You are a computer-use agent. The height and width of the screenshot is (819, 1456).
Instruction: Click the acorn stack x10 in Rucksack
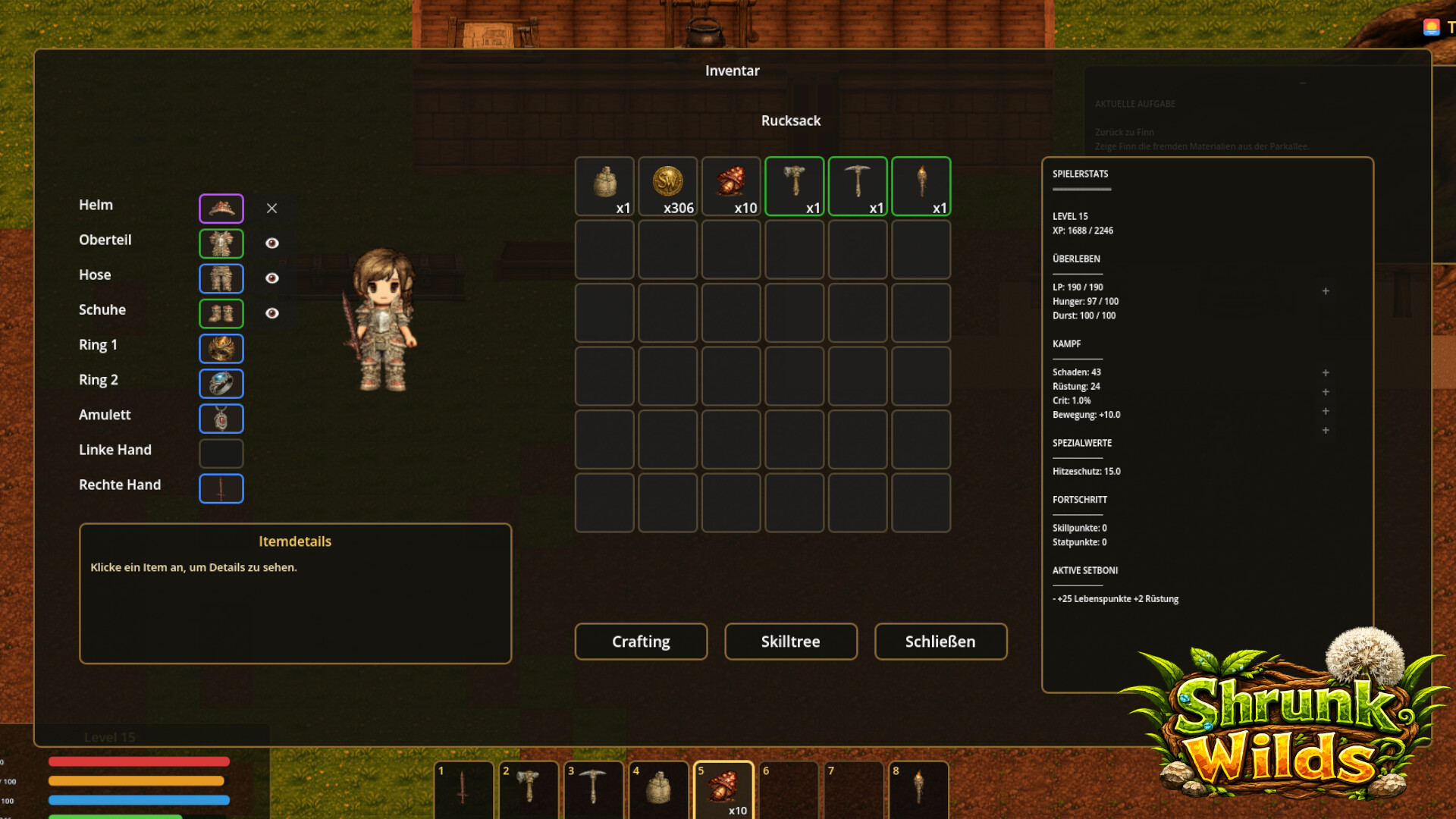(x=731, y=187)
